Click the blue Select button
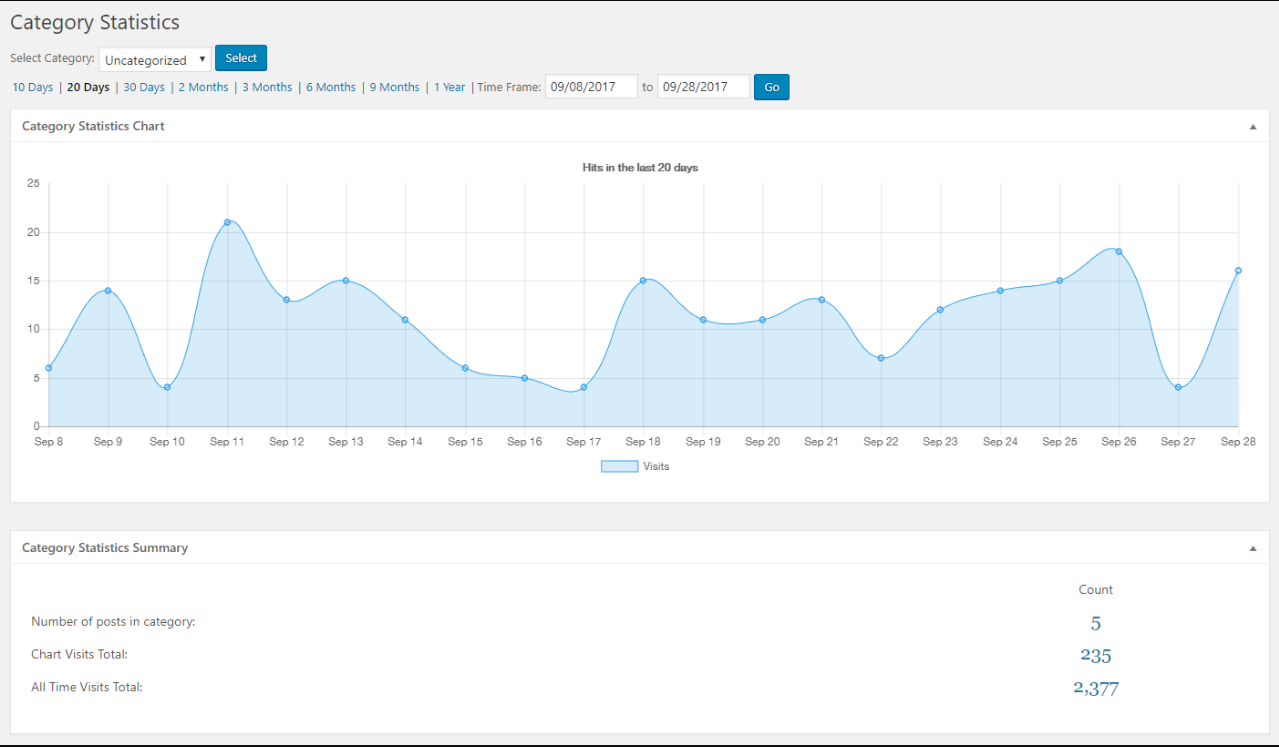Image resolution: width=1279 pixels, height=747 pixels. point(241,58)
